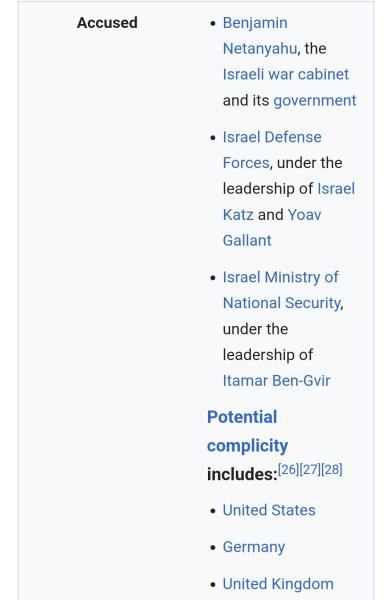392x600 pixels.
Task: Open the United States link
Action: tap(269, 510)
